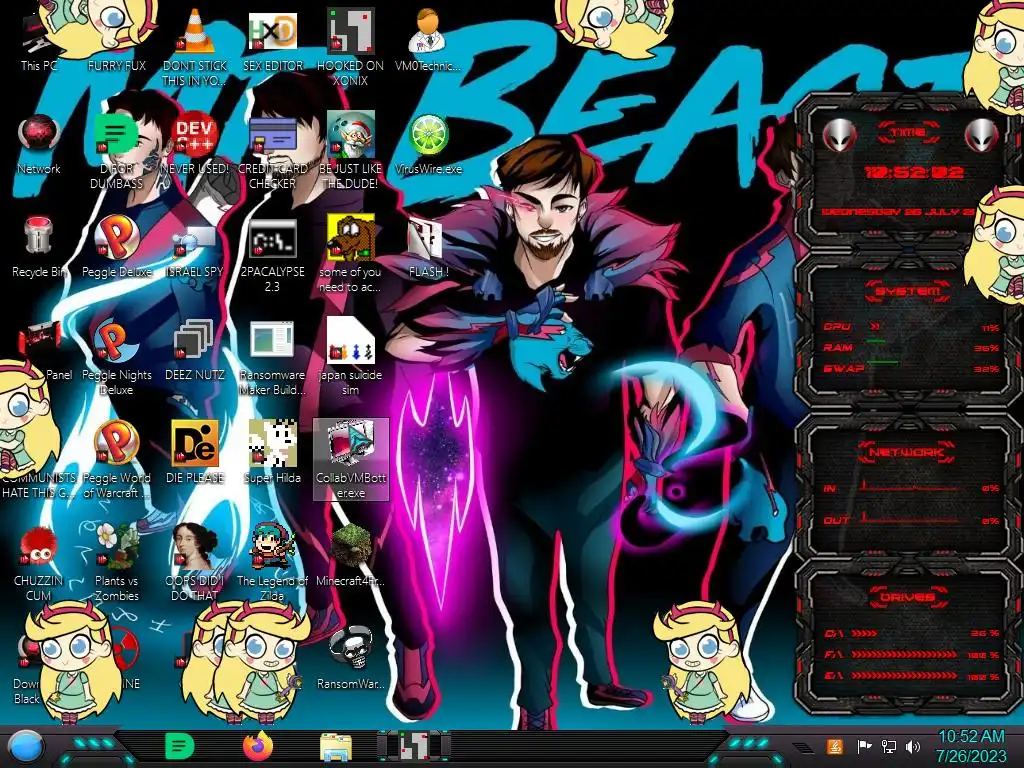Open Ransomware Maker Builder icon
The height and width of the screenshot is (768, 1024).
point(272,357)
